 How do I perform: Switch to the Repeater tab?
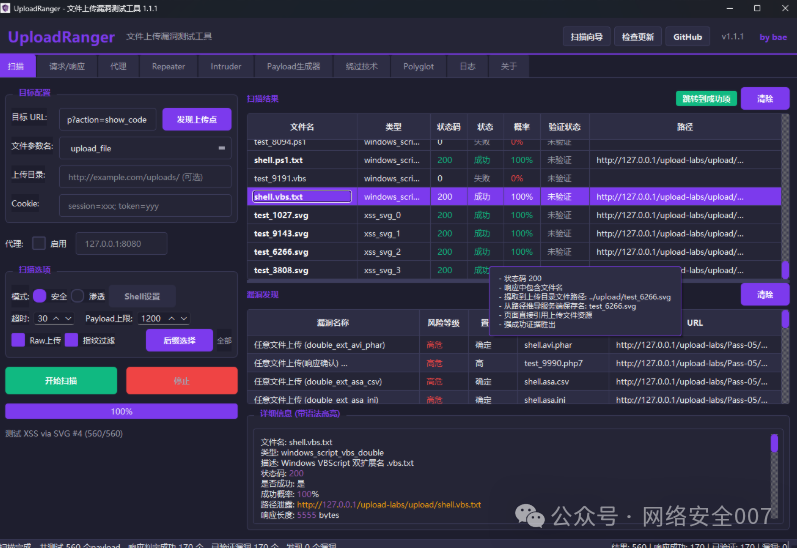[x=168, y=66]
